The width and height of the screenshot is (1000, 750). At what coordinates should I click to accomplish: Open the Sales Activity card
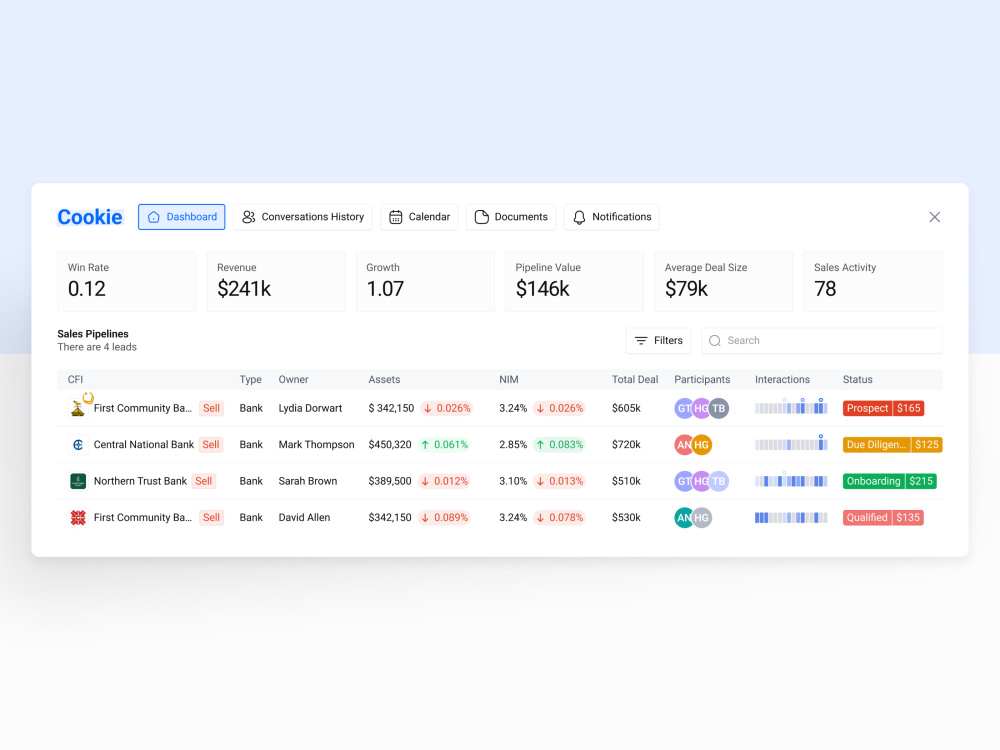point(873,281)
